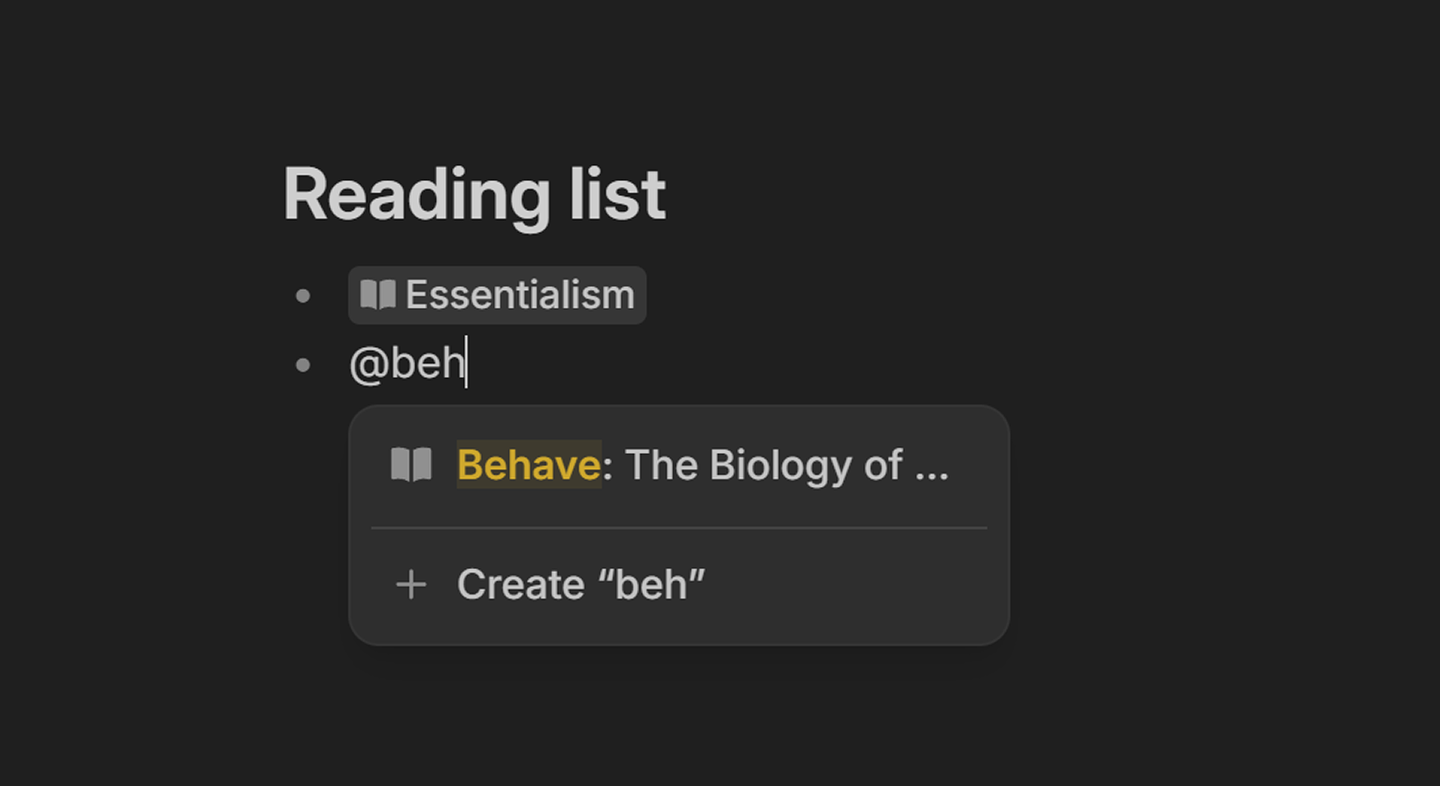Click the Reading list heading
The height and width of the screenshot is (786, 1440).
coord(475,195)
